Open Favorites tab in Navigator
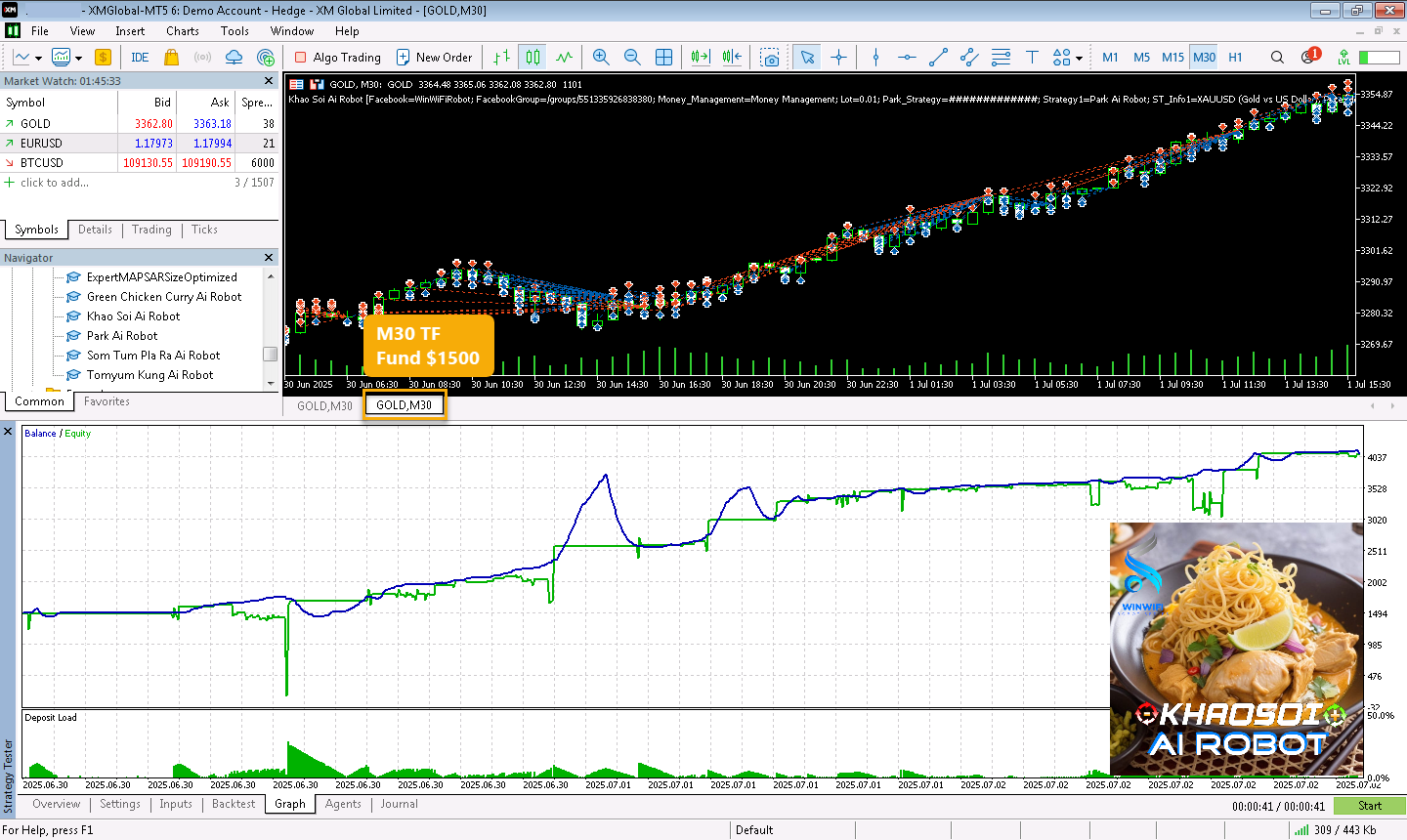The image size is (1407, 840). coord(107,401)
